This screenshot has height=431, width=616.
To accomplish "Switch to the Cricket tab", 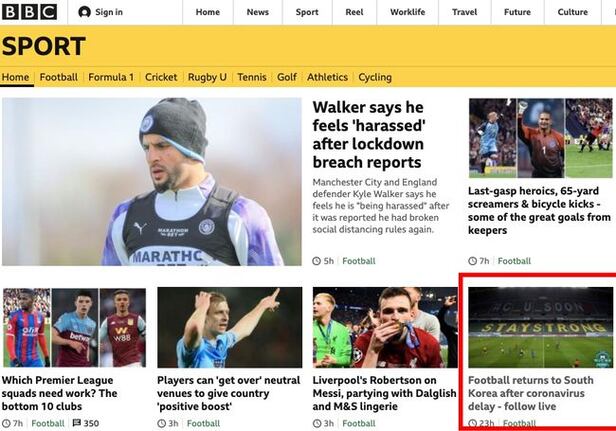I will (x=161, y=77).
